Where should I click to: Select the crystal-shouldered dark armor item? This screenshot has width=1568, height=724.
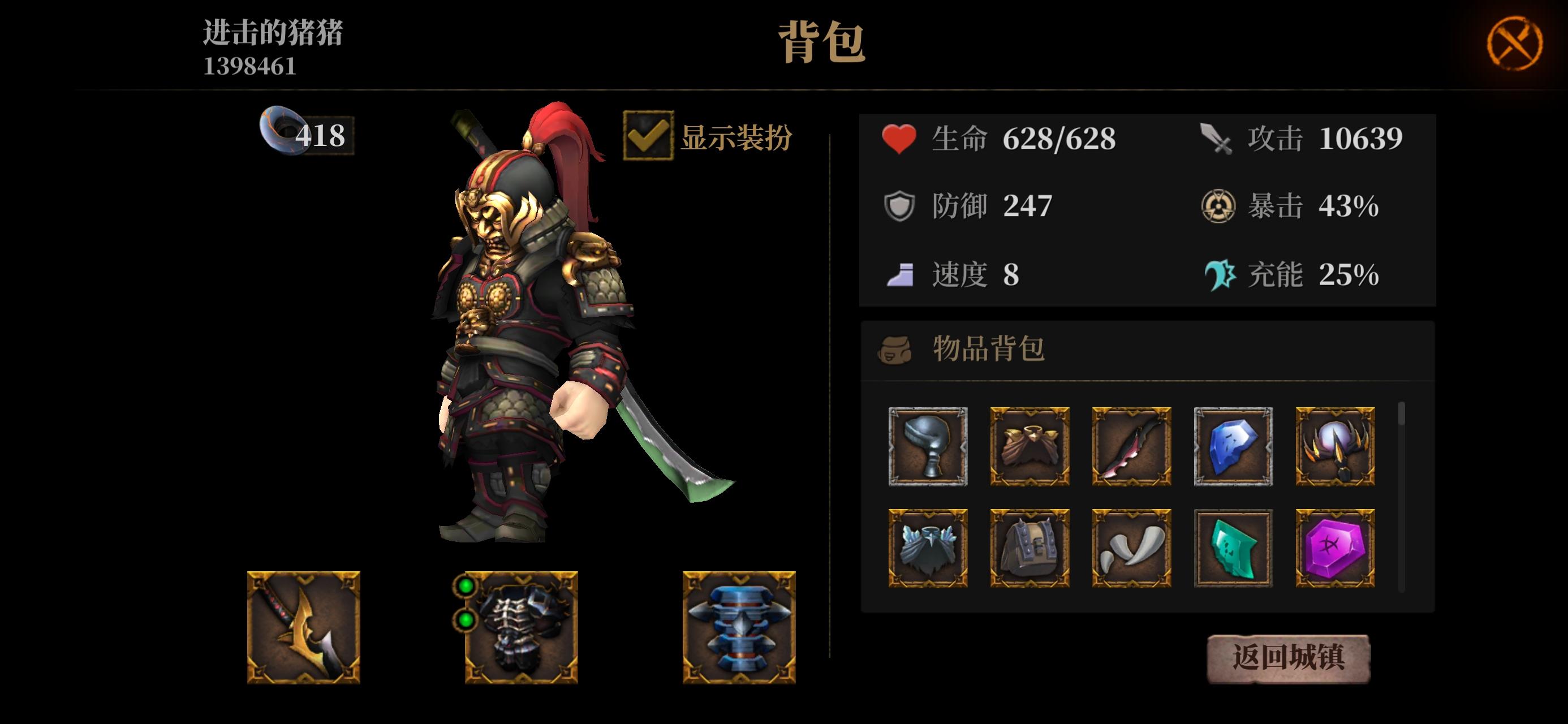tap(928, 548)
